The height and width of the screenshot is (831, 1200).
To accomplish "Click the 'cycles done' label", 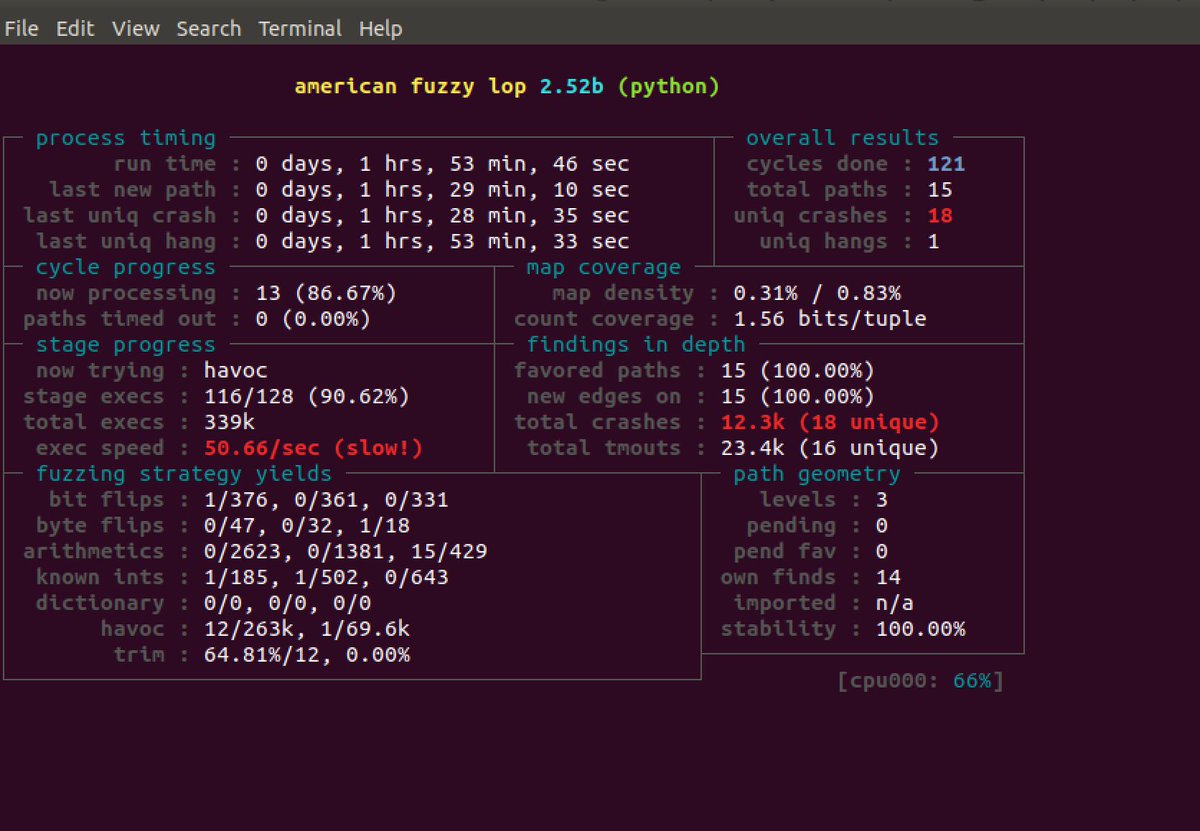I will pyautogui.click(x=817, y=164).
